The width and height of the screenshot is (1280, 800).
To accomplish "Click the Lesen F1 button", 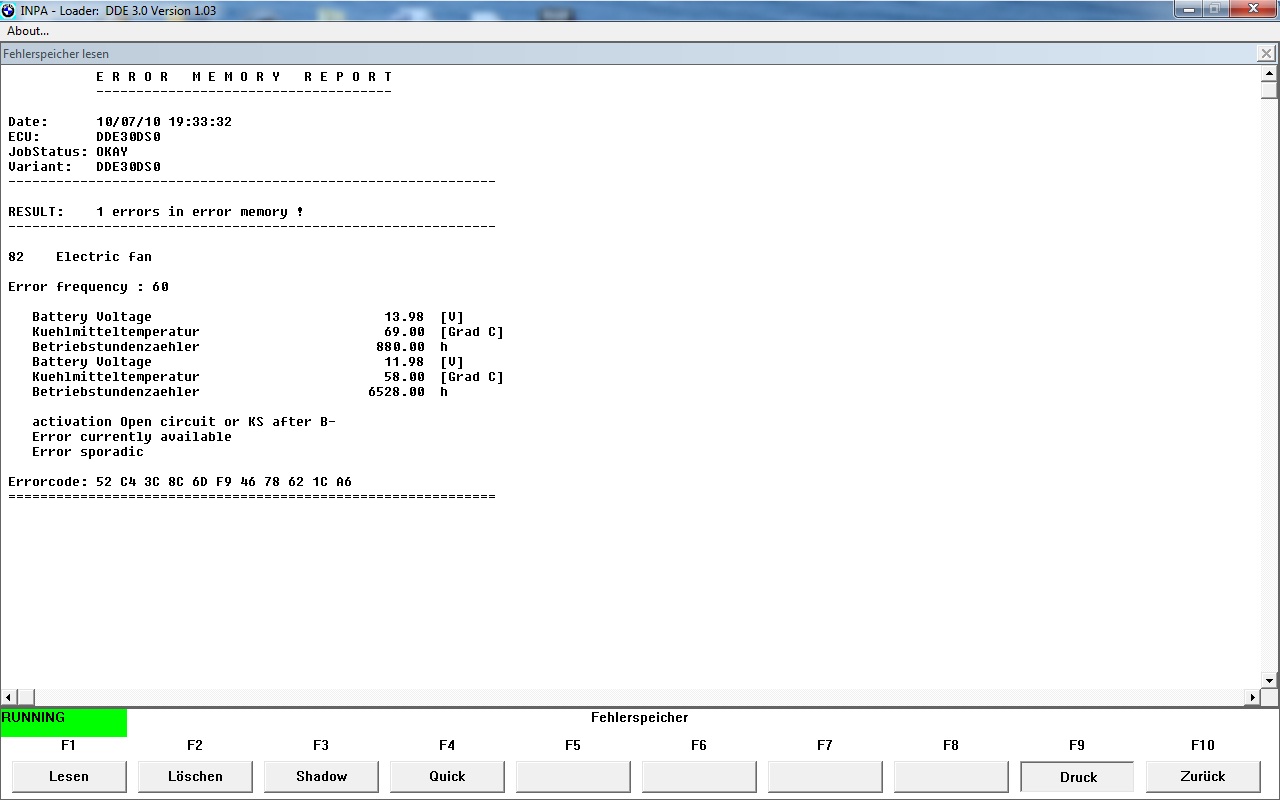I will click(x=69, y=776).
